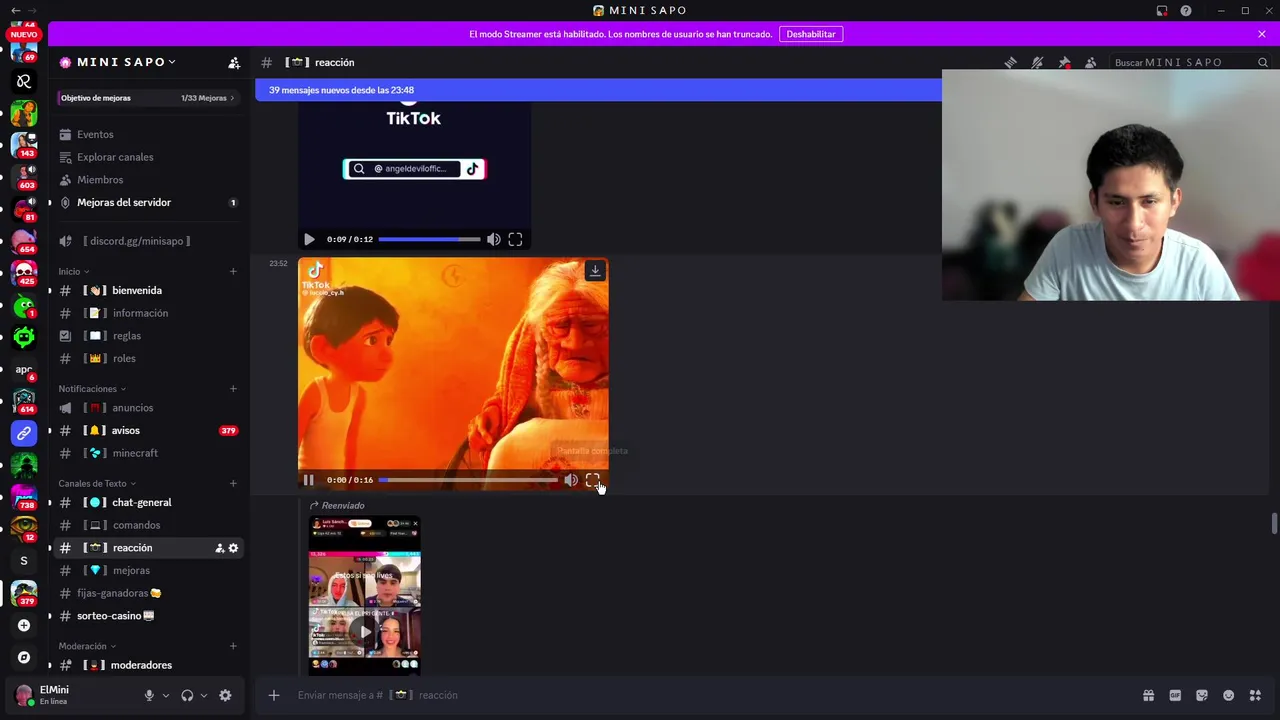The height and width of the screenshot is (720, 1280).
Task: Open the microphone input options dropdown
Action: point(166,695)
